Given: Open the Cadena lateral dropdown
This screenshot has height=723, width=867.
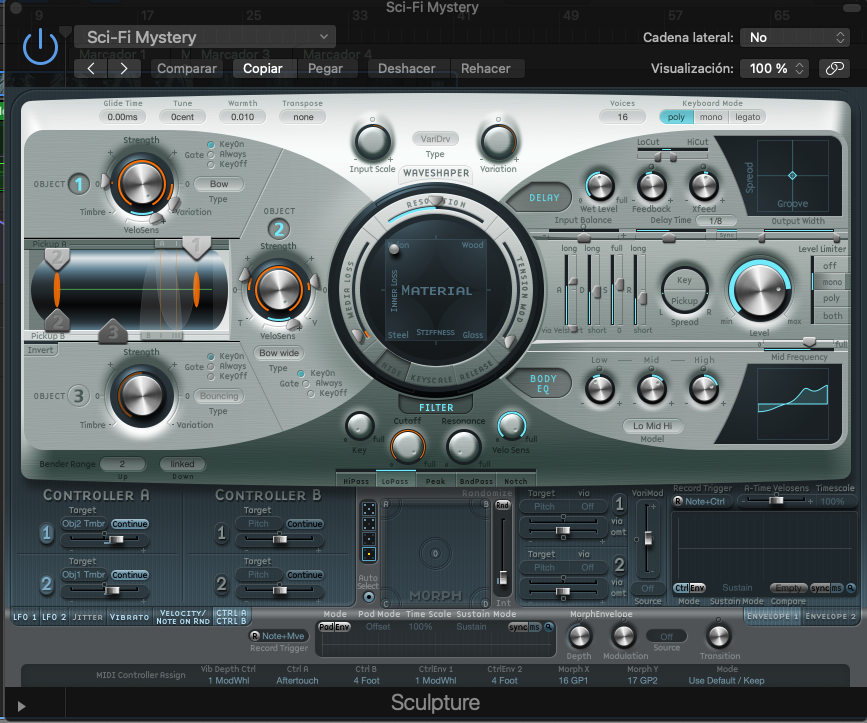Looking at the screenshot, I should [x=794, y=37].
